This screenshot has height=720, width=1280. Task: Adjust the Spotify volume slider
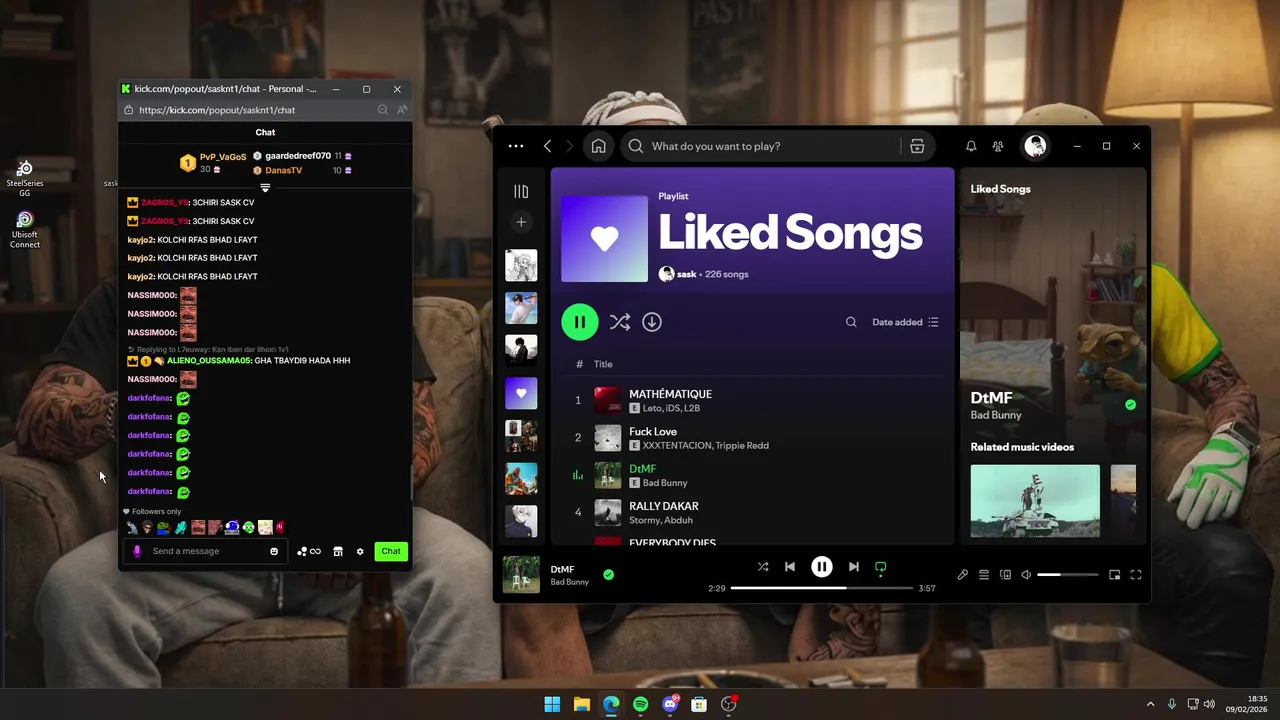pyautogui.click(x=1067, y=575)
